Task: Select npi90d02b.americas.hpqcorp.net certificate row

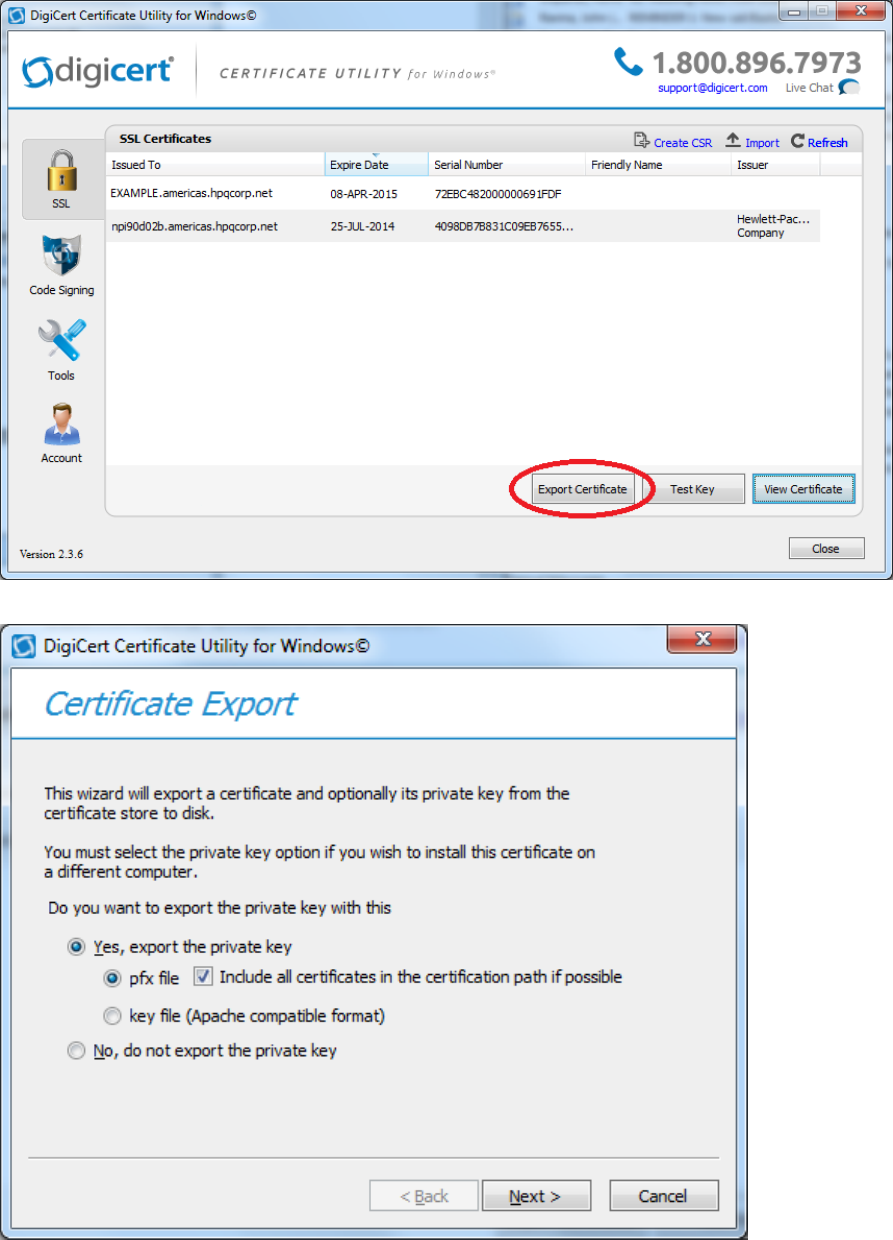Action: (463, 226)
